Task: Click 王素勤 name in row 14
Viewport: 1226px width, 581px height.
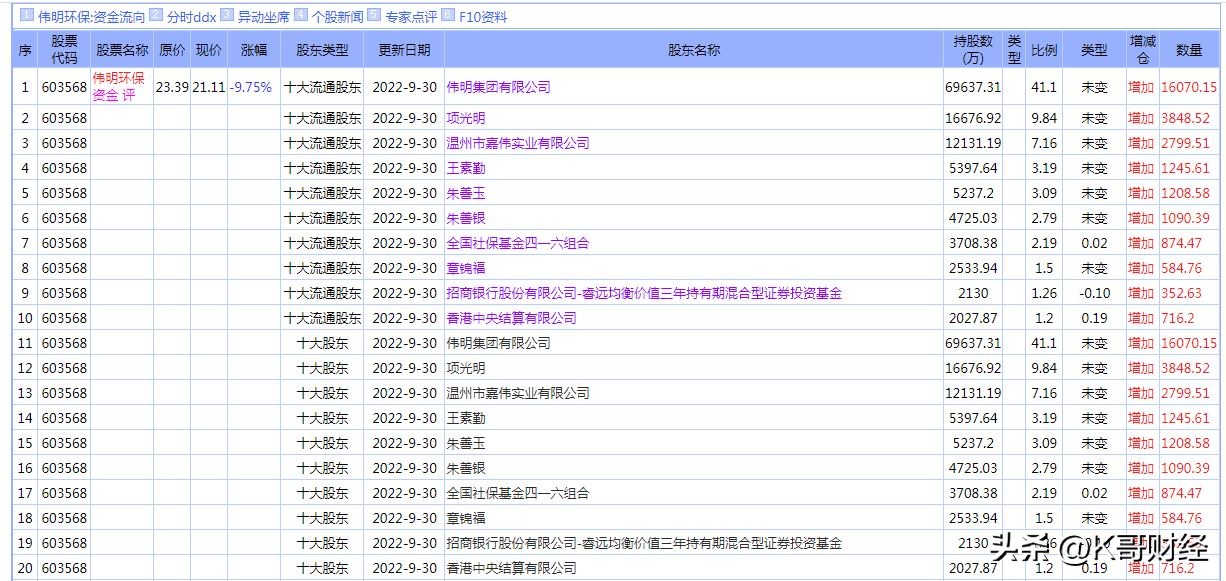Action: click(x=465, y=418)
